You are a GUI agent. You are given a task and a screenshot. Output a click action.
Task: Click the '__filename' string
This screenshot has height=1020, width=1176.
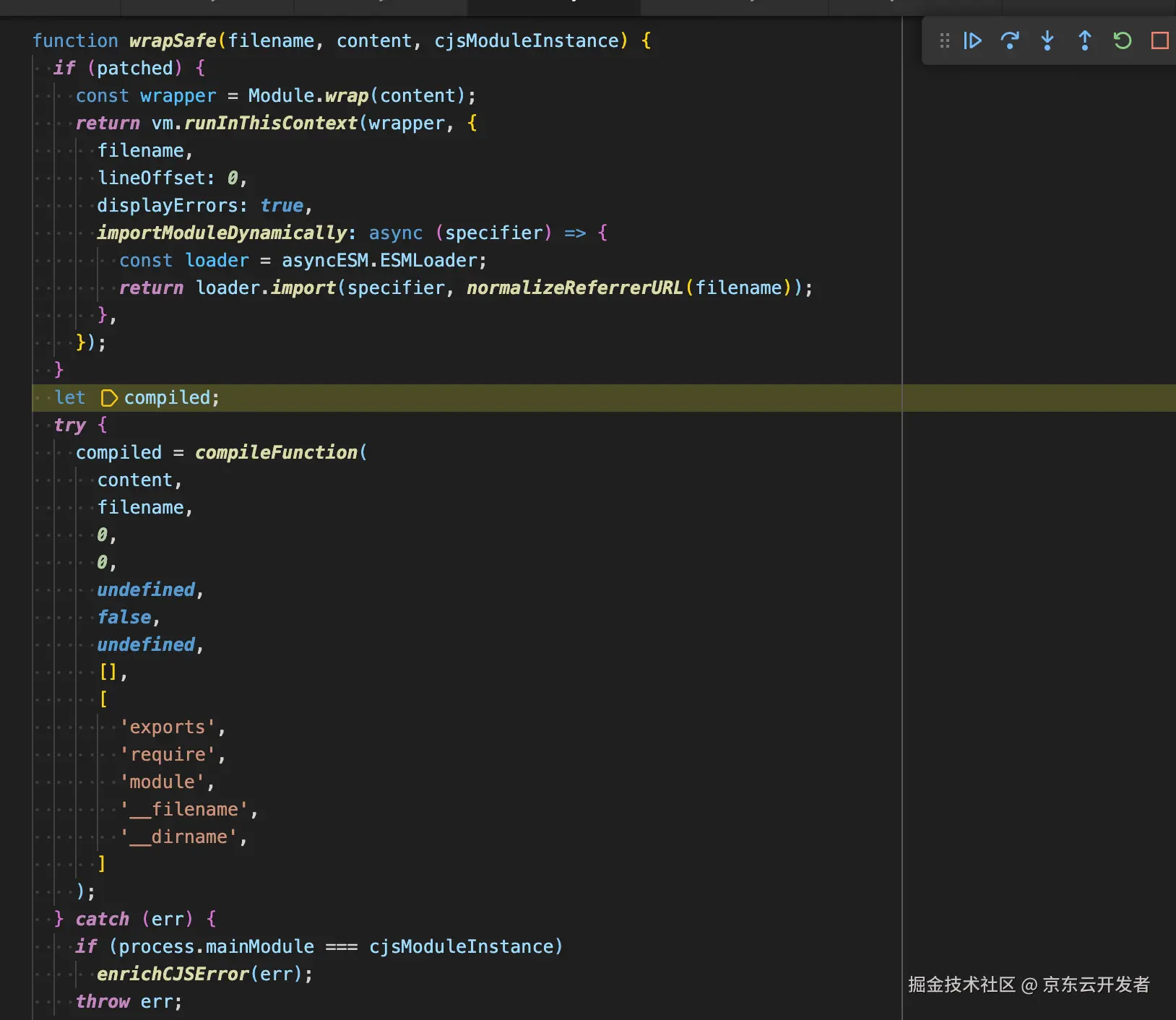(184, 810)
